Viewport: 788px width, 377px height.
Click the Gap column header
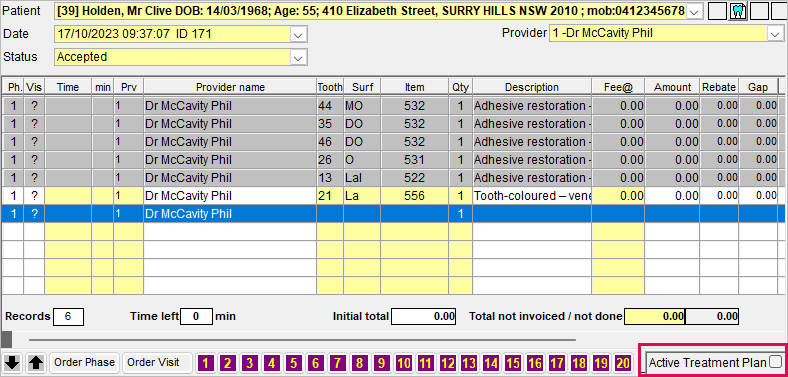(x=758, y=87)
